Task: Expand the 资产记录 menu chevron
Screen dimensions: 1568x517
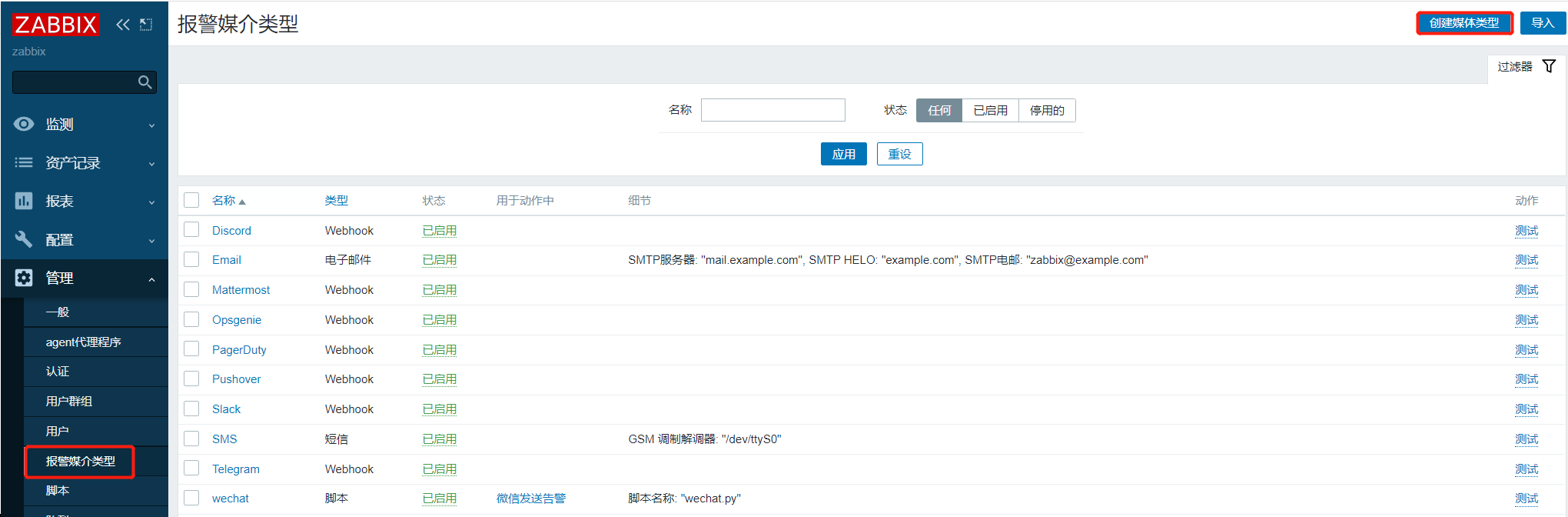Action: pos(151,164)
